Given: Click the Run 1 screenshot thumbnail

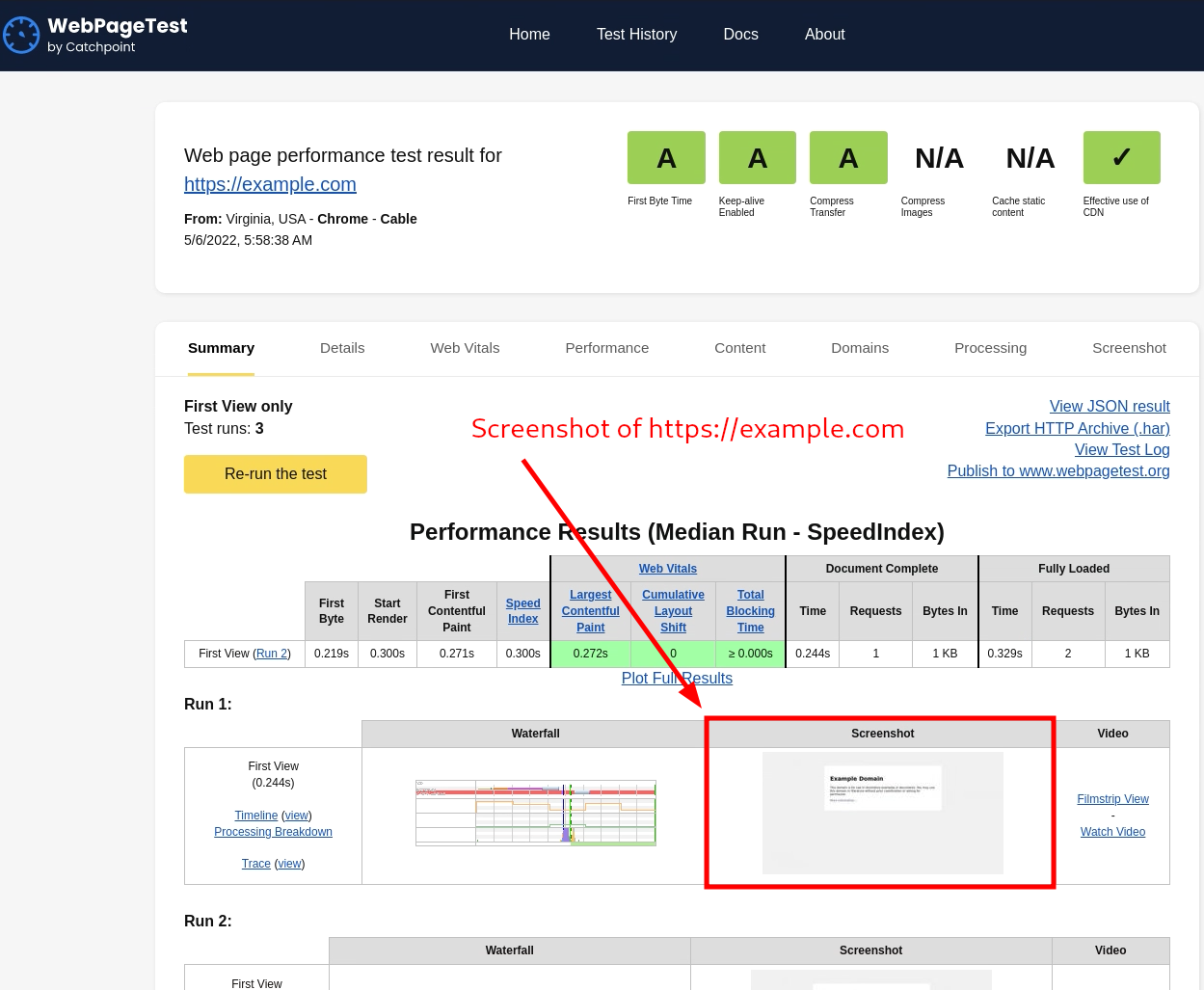Looking at the screenshot, I should (881, 813).
